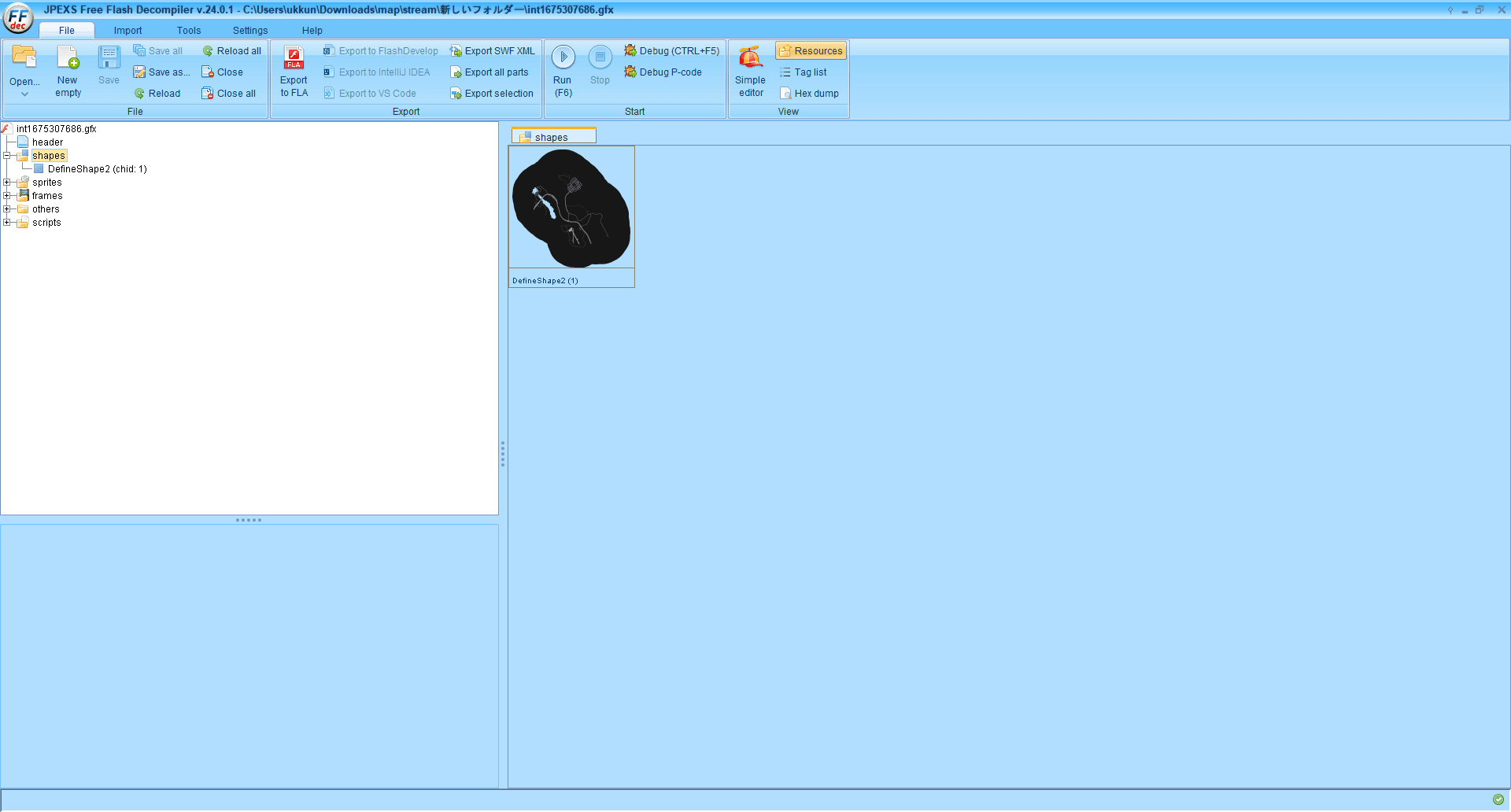Viewport: 1511px width, 812px height.
Task: Toggle the Resources view button
Action: pos(811,51)
